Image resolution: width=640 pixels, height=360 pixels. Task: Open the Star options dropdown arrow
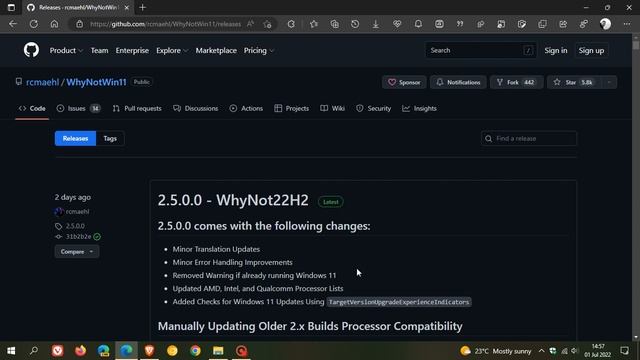coord(609,82)
